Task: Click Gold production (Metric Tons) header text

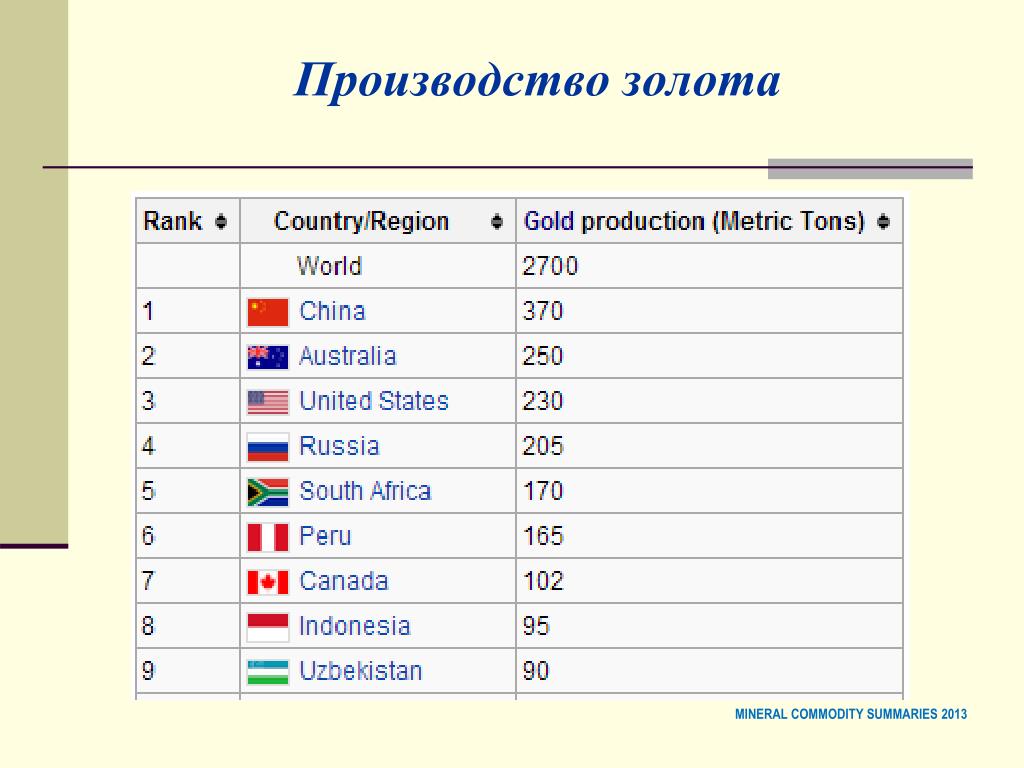Action: pos(694,222)
